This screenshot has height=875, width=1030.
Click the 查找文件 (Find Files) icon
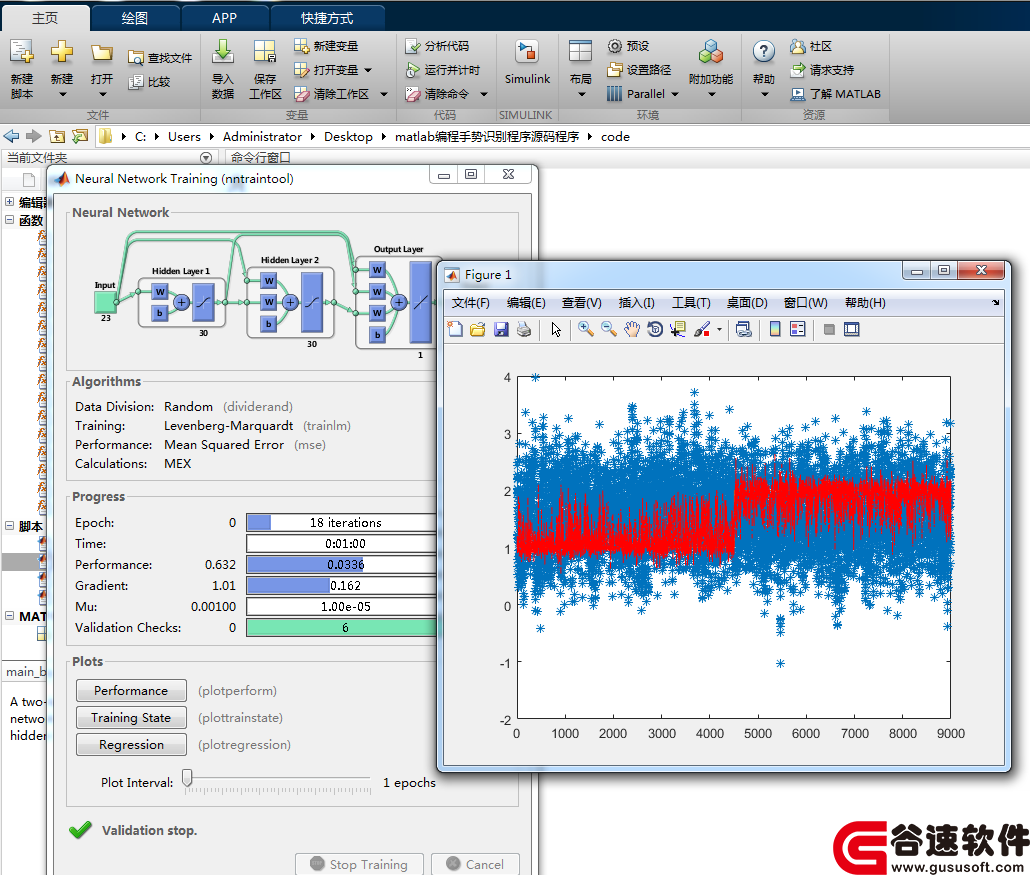(135, 58)
